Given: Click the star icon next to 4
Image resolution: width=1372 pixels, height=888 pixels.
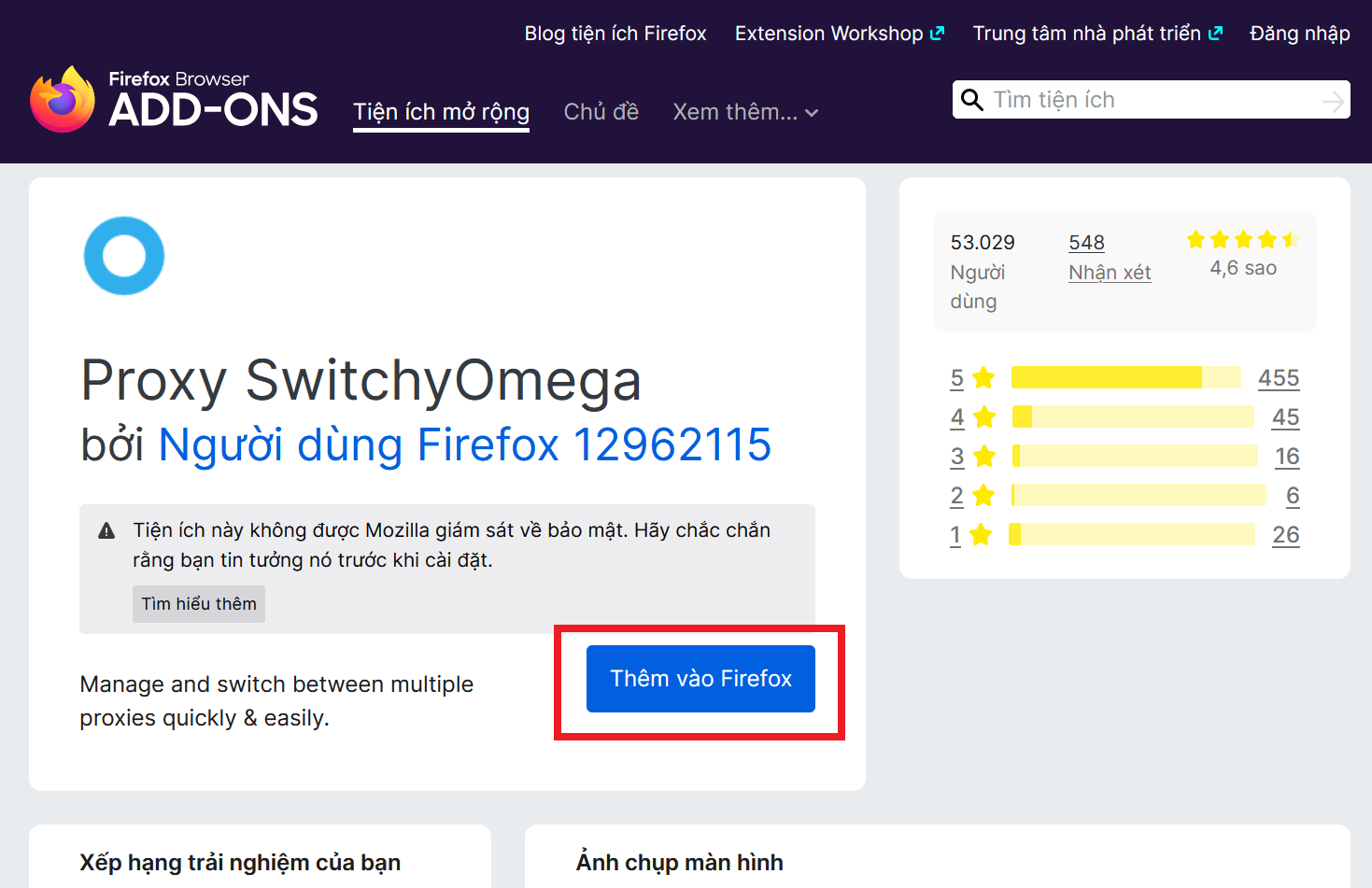Looking at the screenshot, I should (984, 417).
